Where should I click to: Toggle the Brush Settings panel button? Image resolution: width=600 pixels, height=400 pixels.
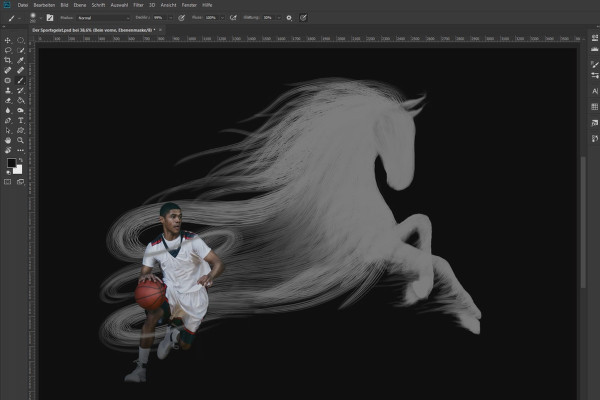point(50,18)
